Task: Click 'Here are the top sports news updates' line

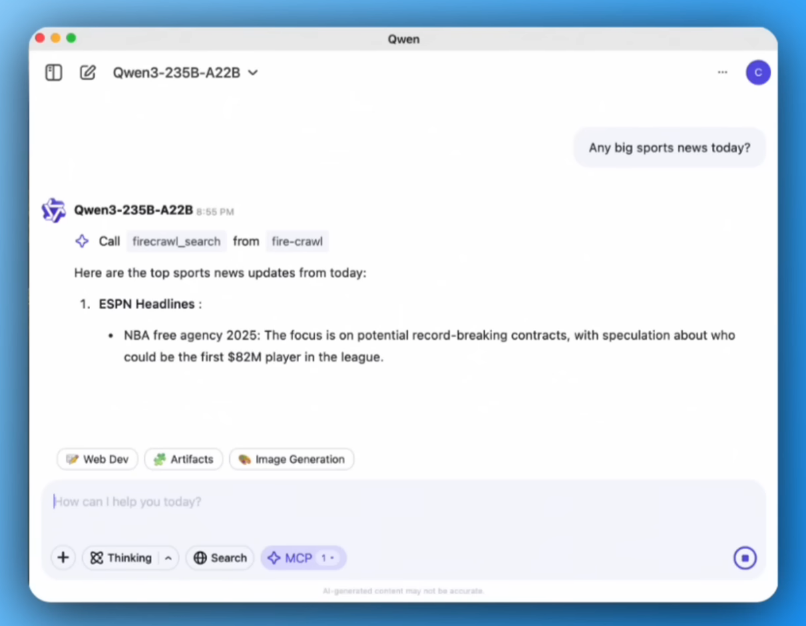Action: (220, 273)
